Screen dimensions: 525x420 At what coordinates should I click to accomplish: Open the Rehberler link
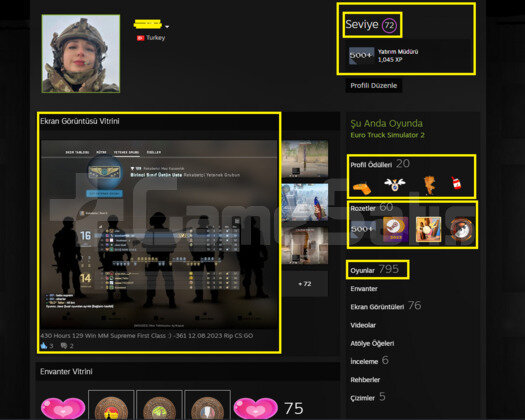coord(365,380)
